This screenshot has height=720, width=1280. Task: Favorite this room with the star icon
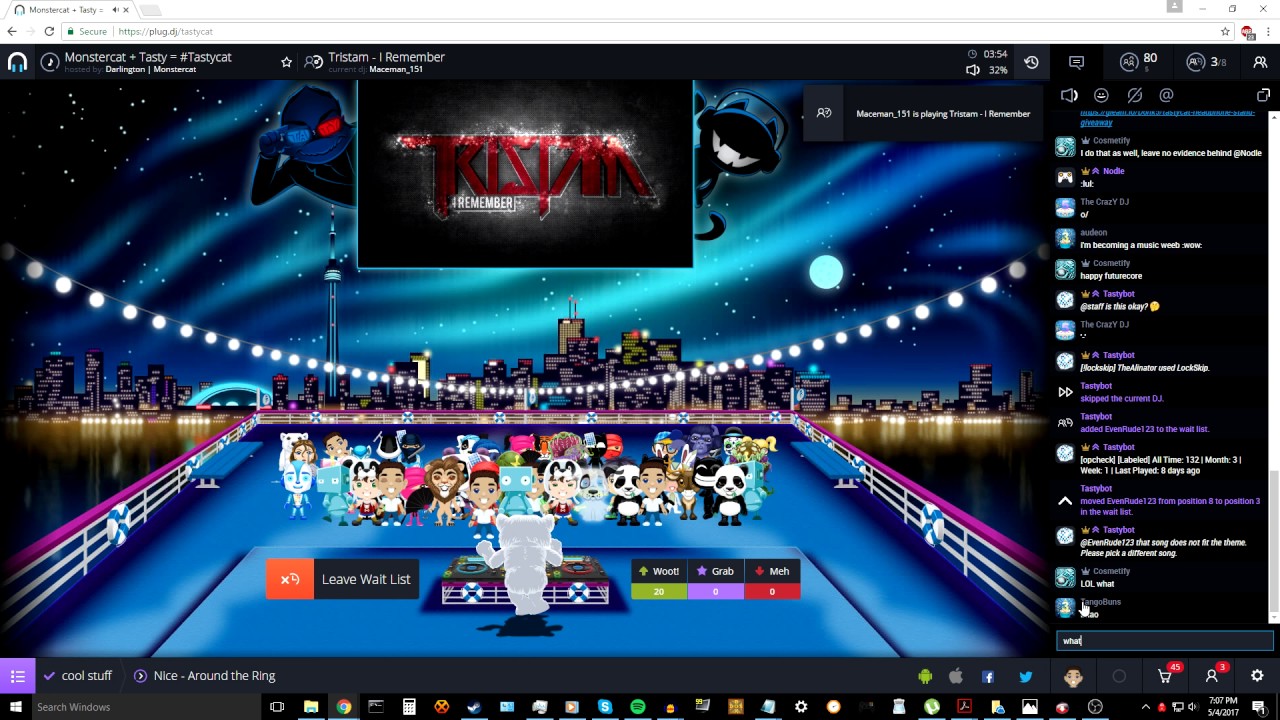(x=286, y=62)
